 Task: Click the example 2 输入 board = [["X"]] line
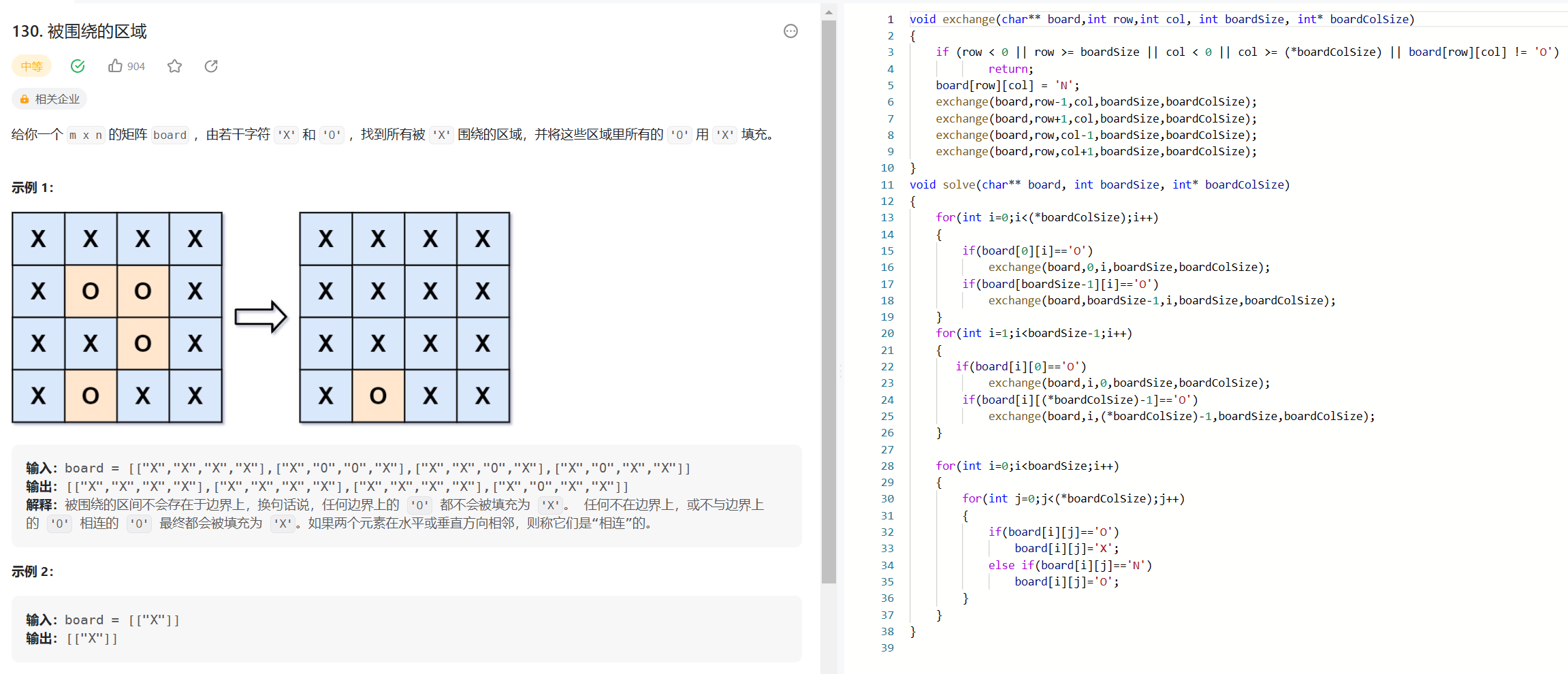[103, 620]
